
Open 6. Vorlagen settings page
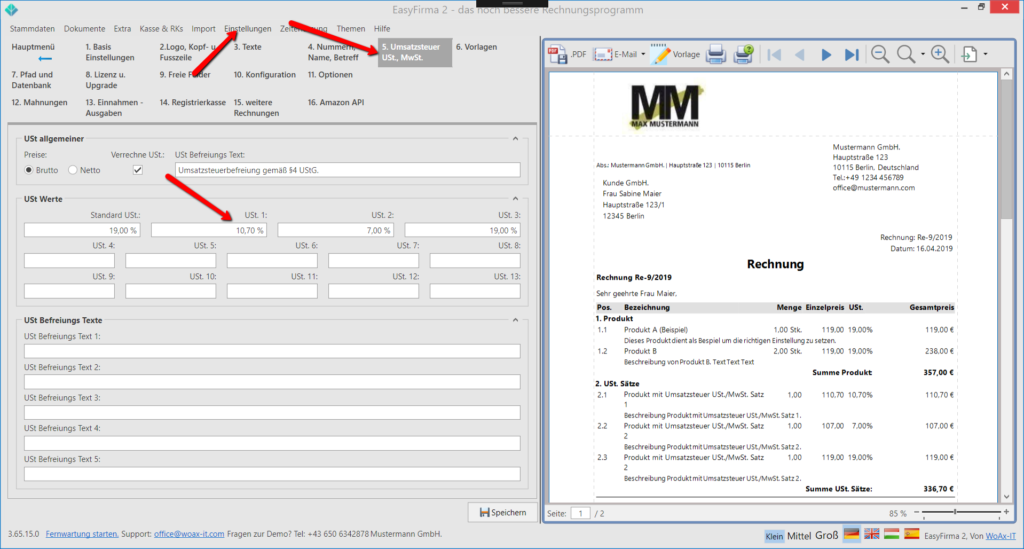[x=476, y=47]
